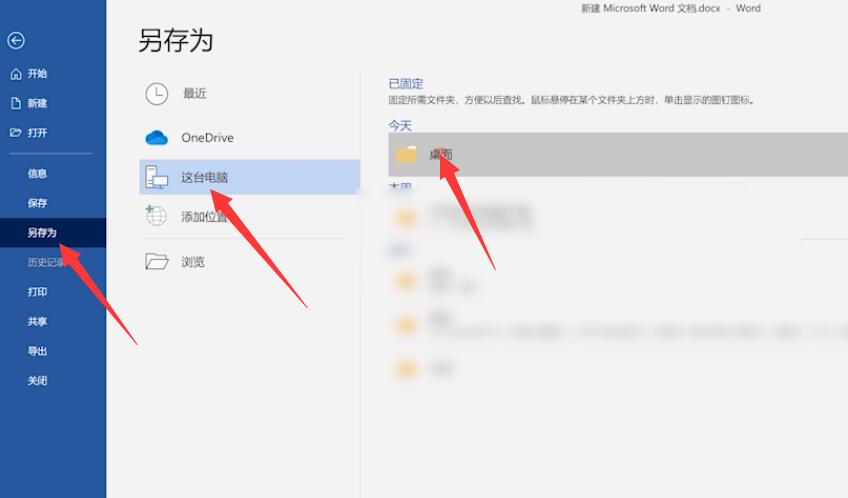Click the clock icon for 最近
This screenshot has height=498, width=848.
pos(157,94)
